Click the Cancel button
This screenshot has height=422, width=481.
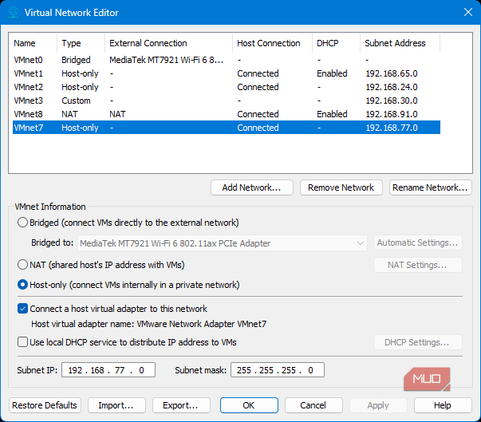(313, 405)
